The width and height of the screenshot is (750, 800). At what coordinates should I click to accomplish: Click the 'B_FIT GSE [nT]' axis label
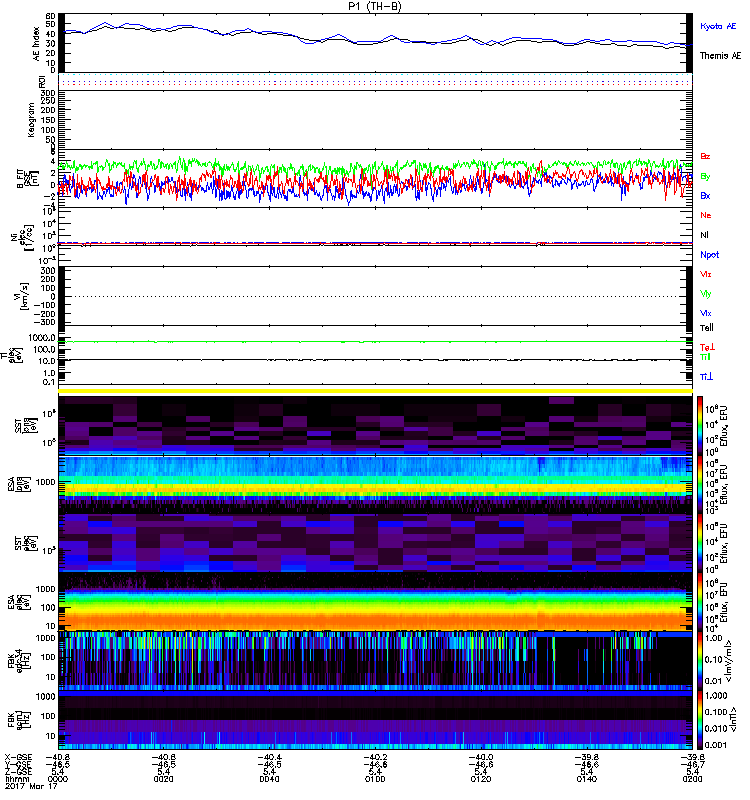(x=28, y=179)
